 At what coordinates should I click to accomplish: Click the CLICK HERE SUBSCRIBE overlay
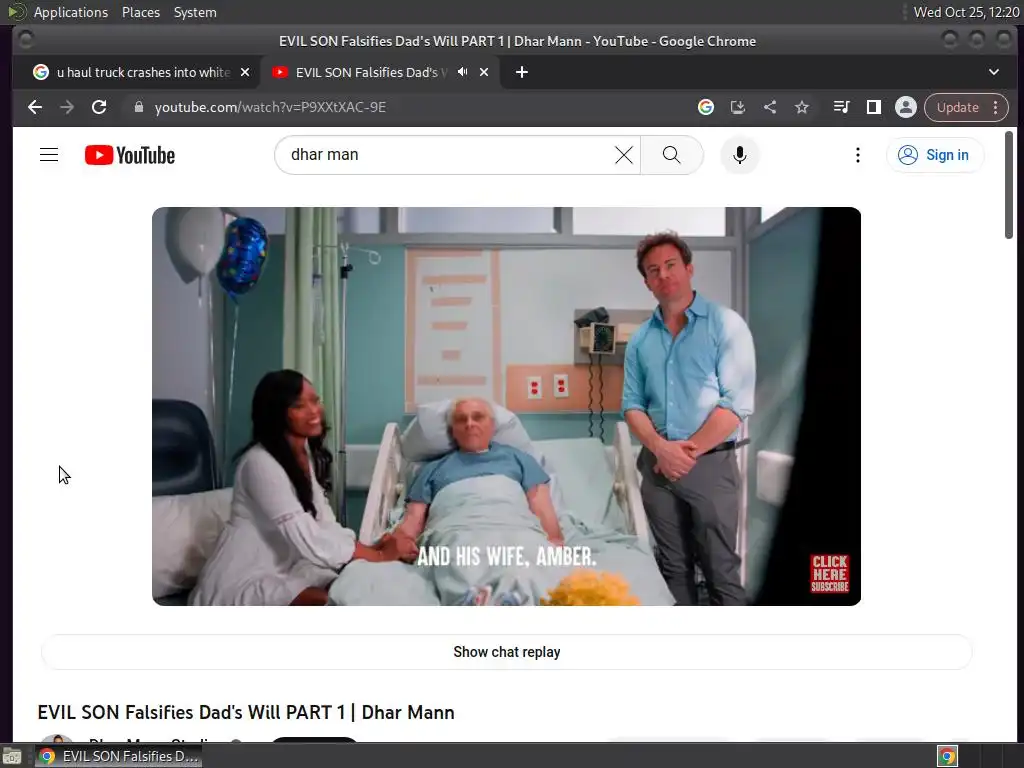(x=829, y=573)
